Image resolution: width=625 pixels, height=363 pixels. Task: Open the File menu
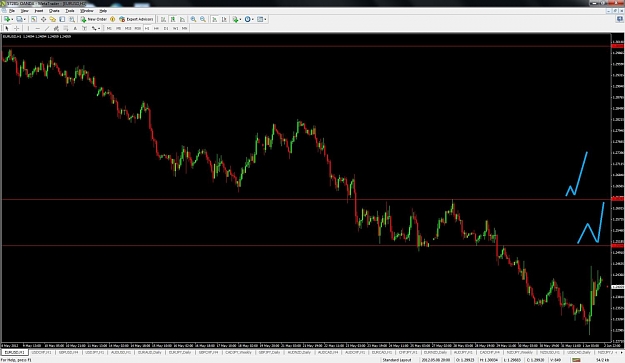coord(12,11)
